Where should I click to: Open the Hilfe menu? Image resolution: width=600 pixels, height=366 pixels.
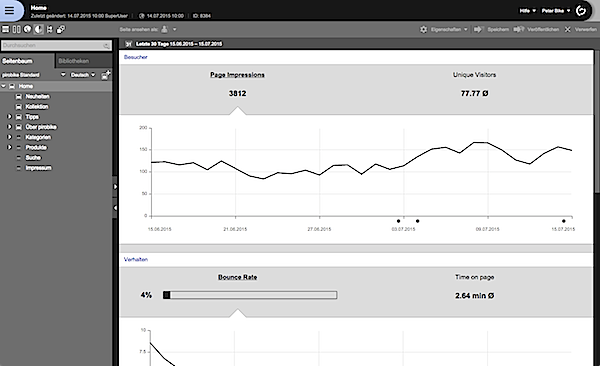(x=528, y=11)
